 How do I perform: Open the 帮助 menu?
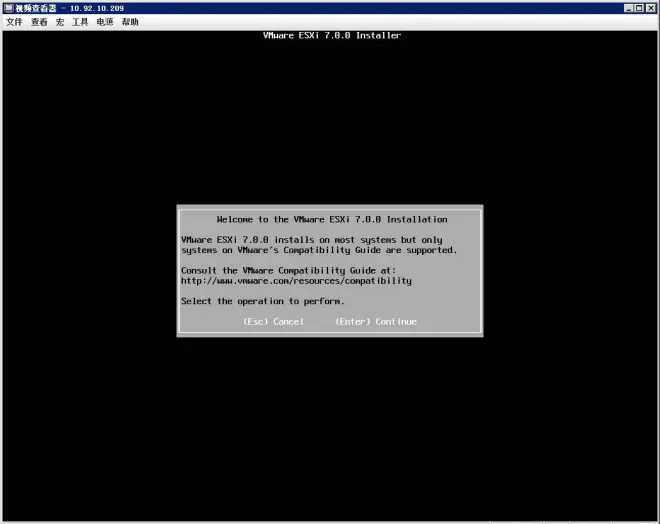click(x=130, y=22)
